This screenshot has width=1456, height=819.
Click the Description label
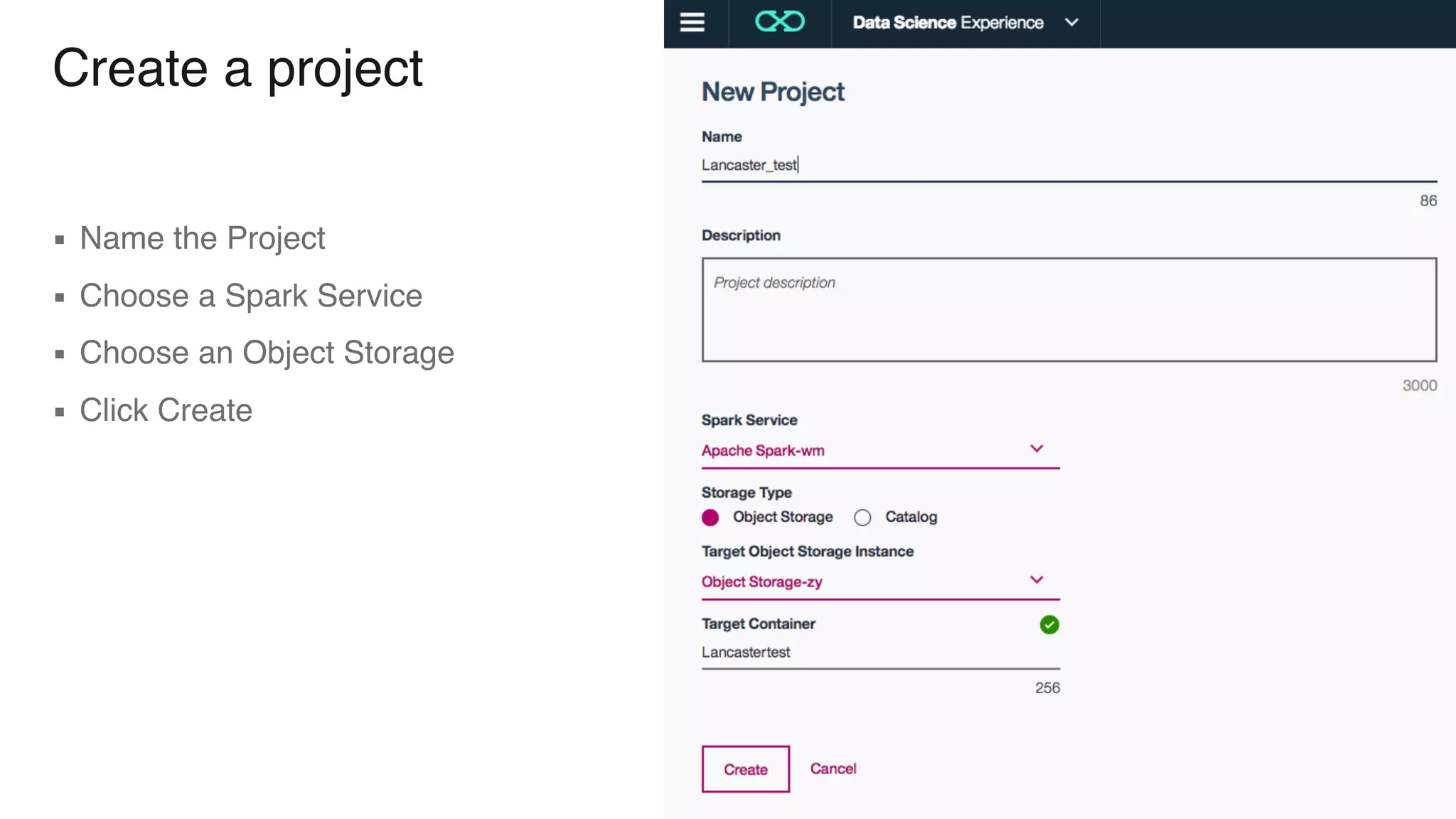741,235
